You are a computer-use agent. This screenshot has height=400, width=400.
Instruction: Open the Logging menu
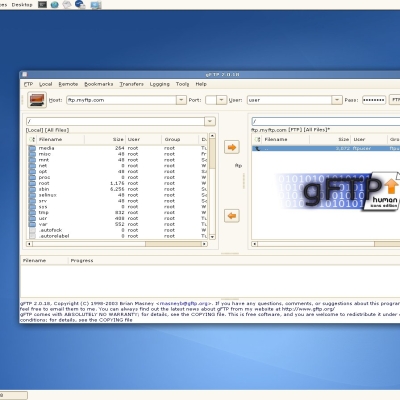[x=160, y=84]
